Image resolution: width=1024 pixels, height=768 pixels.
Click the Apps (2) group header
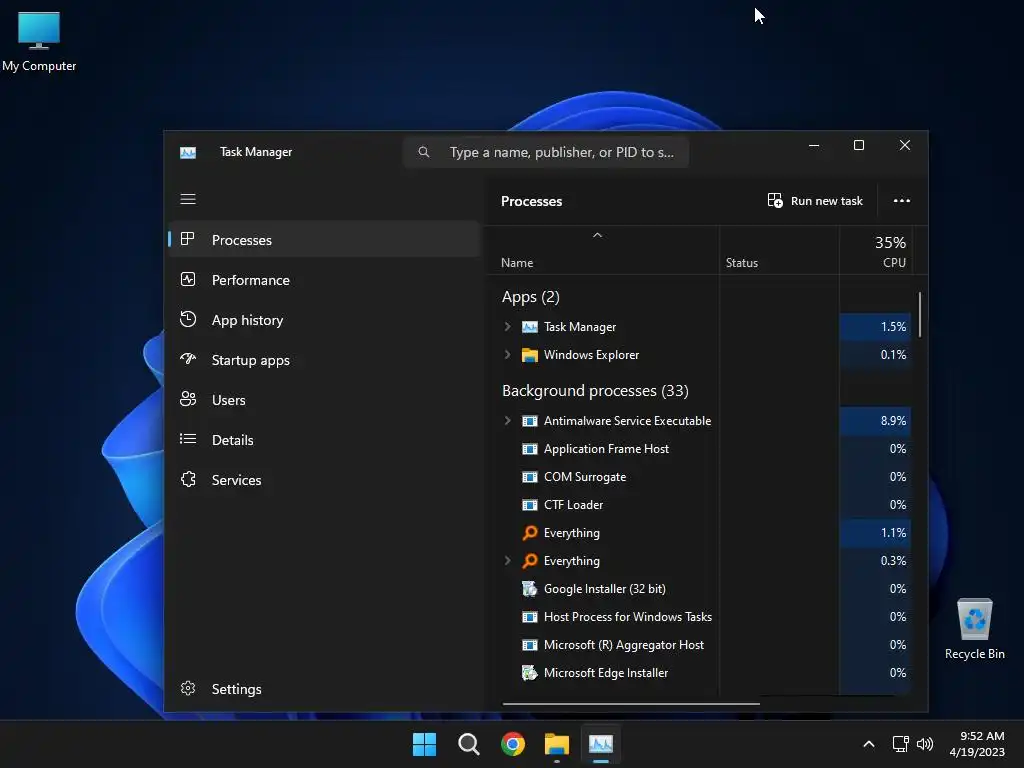tap(530, 296)
